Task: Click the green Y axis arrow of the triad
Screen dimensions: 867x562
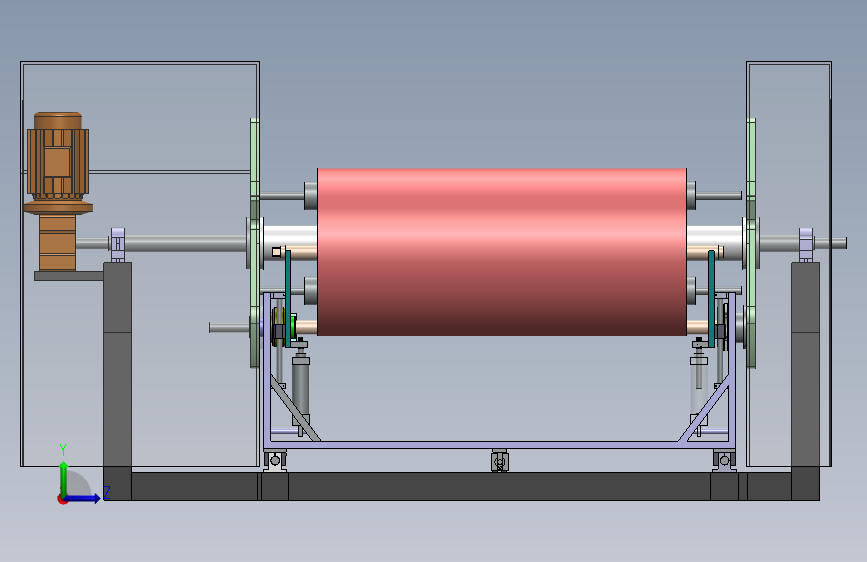Action: click(x=63, y=479)
